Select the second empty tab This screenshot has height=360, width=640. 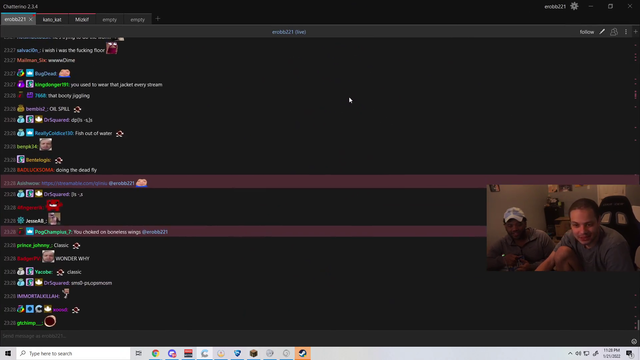pos(138,19)
